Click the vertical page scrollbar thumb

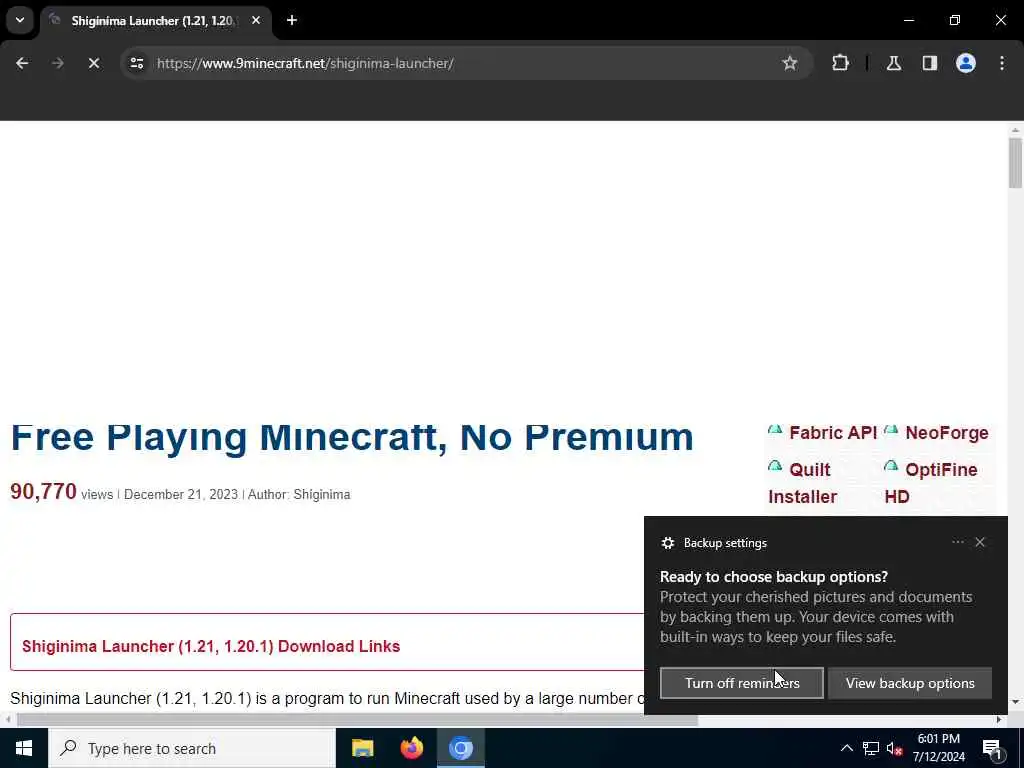tap(1015, 163)
